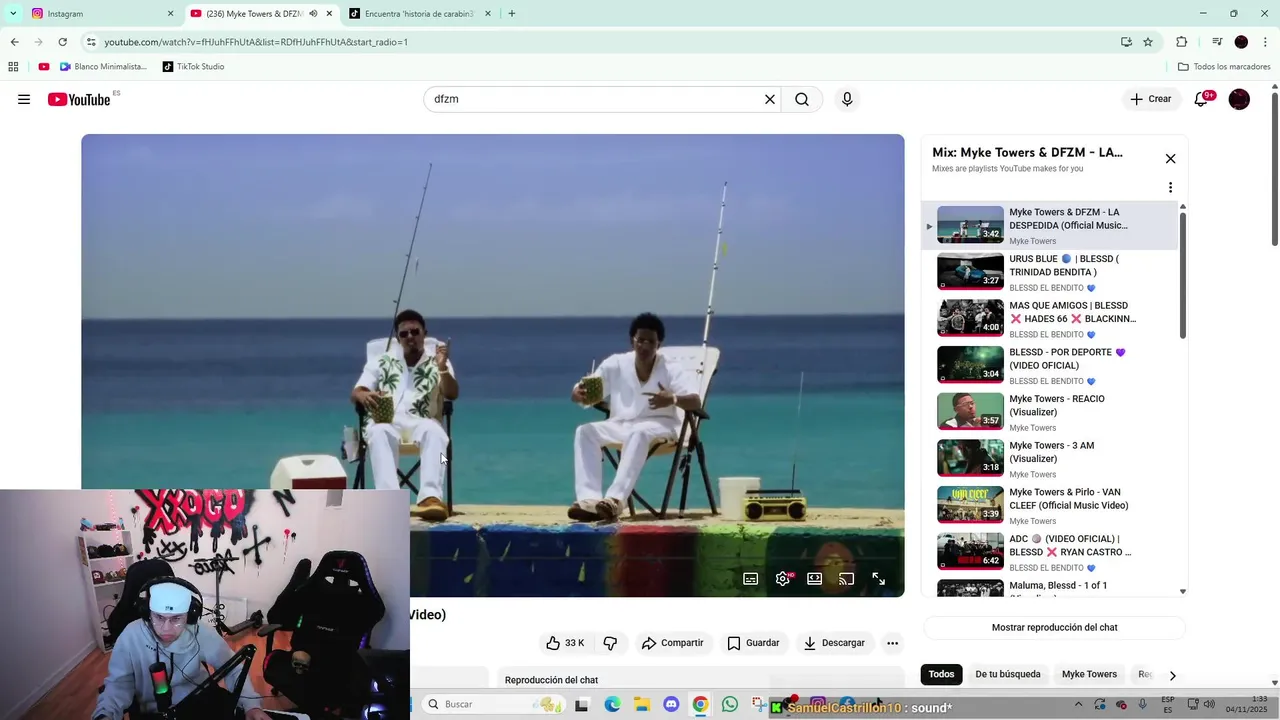The height and width of the screenshot is (720, 1280).
Task: Switch the player to theater mode
Action: (815, 578)
